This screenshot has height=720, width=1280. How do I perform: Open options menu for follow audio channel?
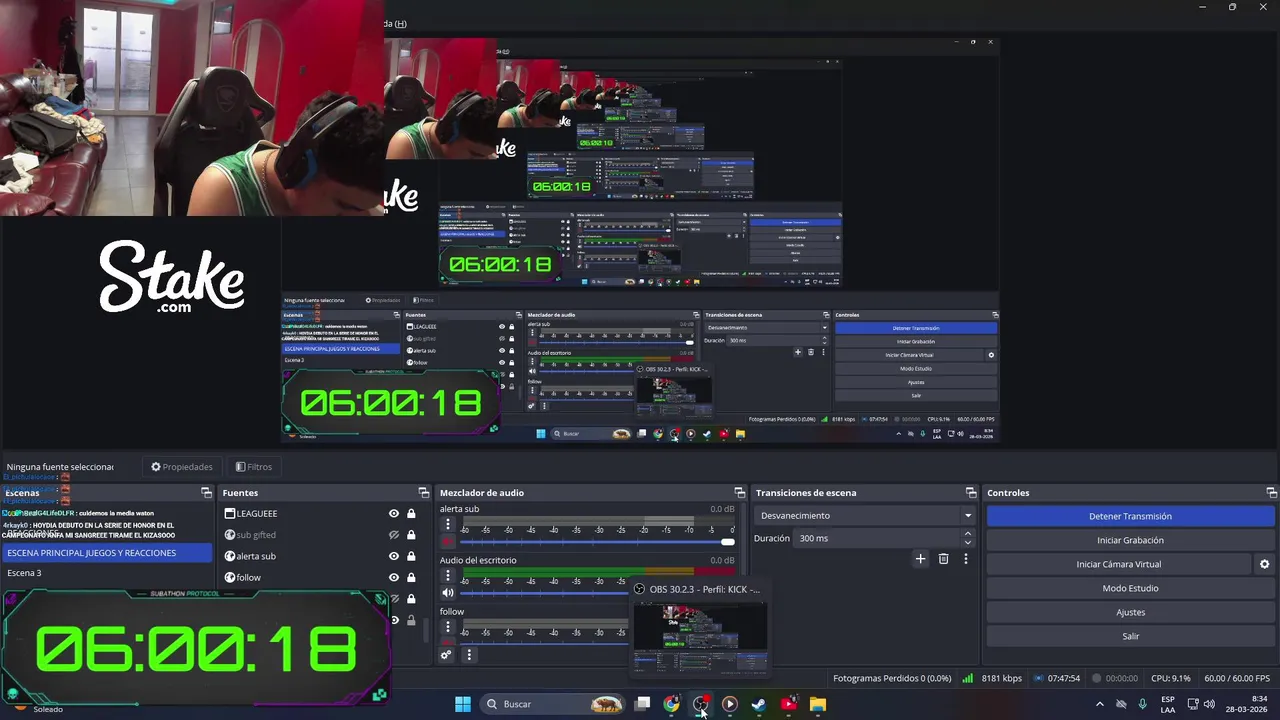448,627
